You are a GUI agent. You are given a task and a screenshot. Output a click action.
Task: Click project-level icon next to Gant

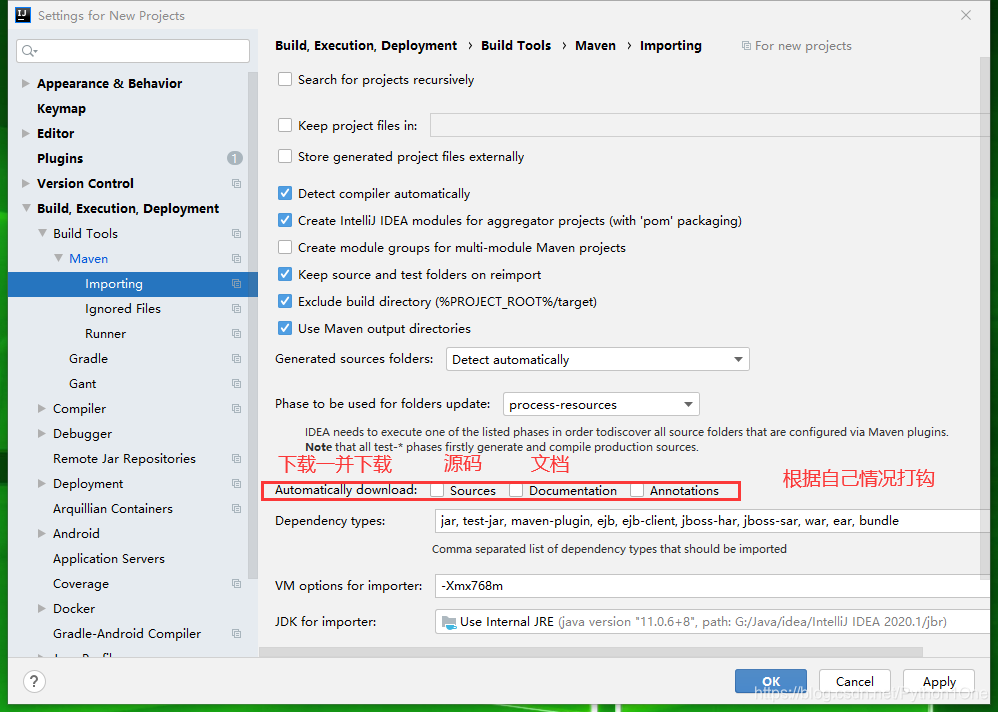[237, 384]
